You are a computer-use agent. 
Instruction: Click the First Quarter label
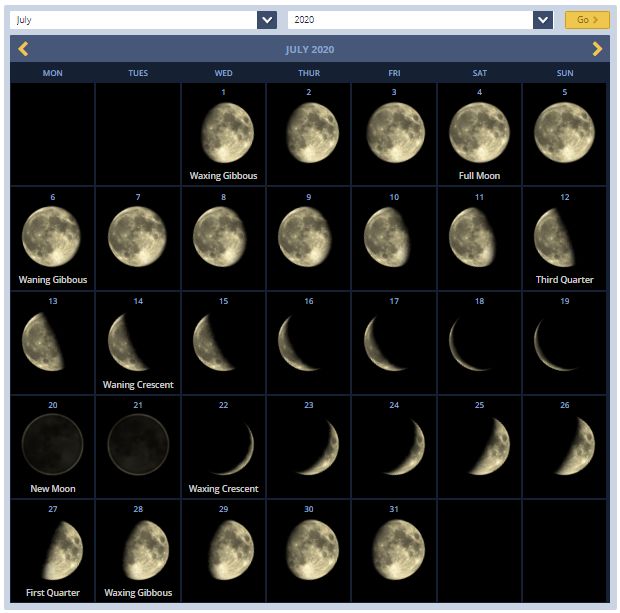coord(53,592)
